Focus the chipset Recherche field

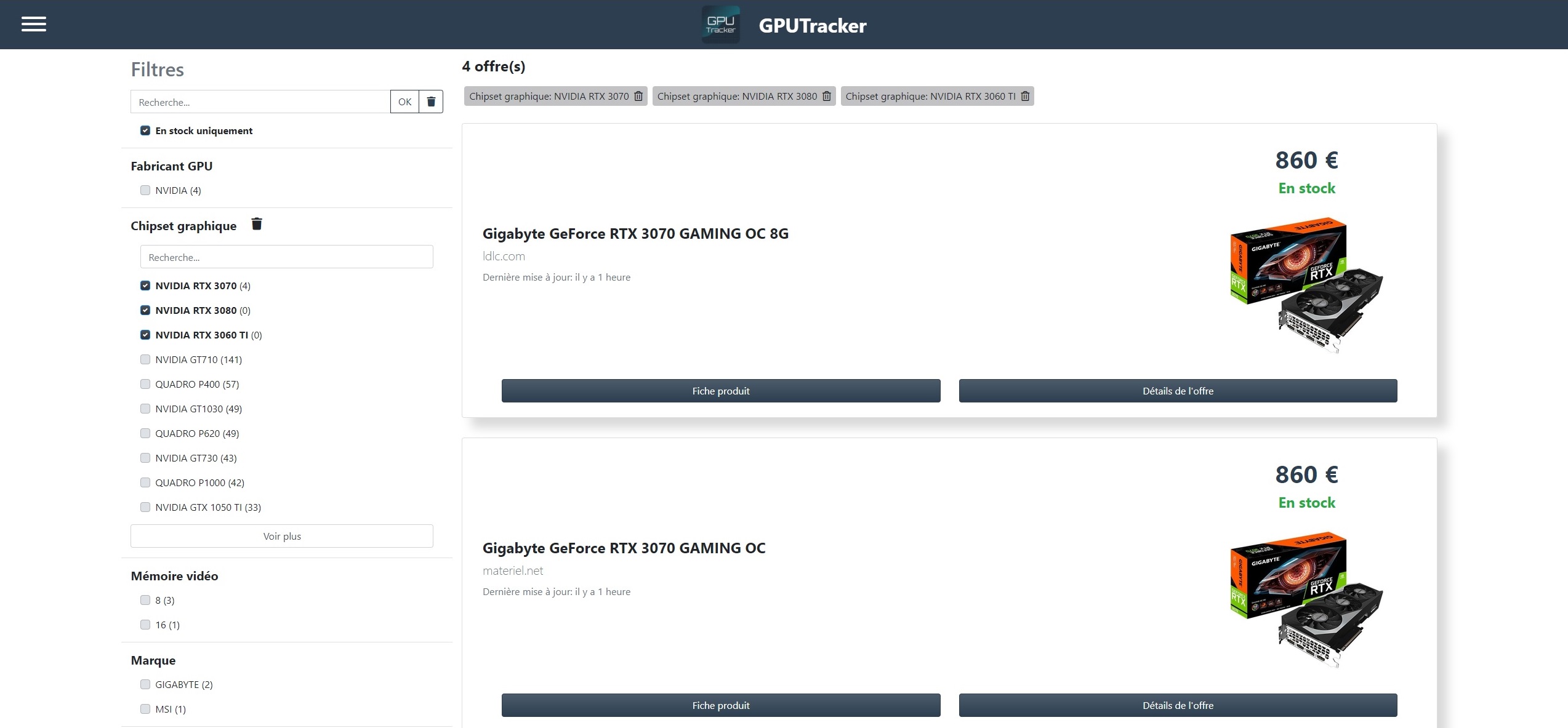pyautogui.click(x=287, y=257)
